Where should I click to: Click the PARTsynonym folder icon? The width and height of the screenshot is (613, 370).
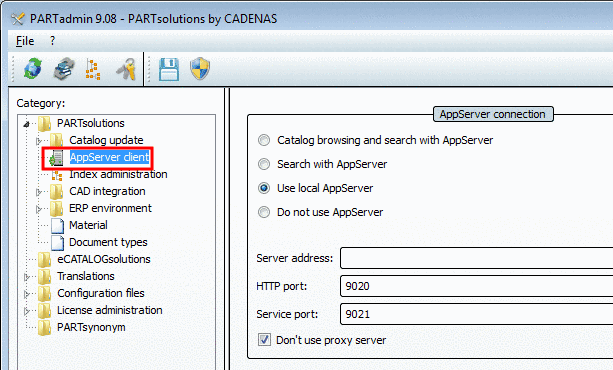tap(44, 327)
